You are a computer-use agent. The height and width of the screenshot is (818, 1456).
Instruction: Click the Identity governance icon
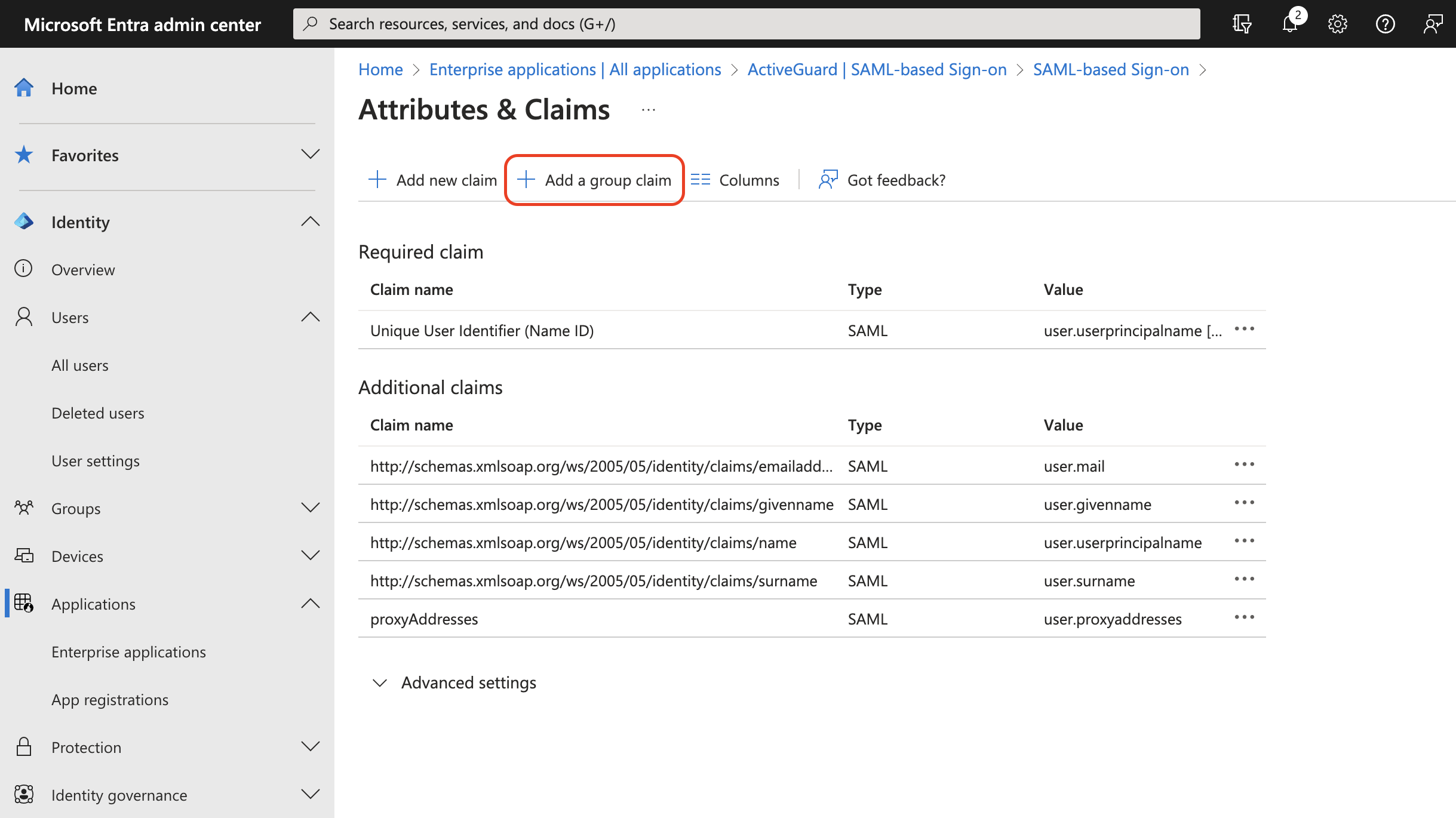tap(24, 794)
